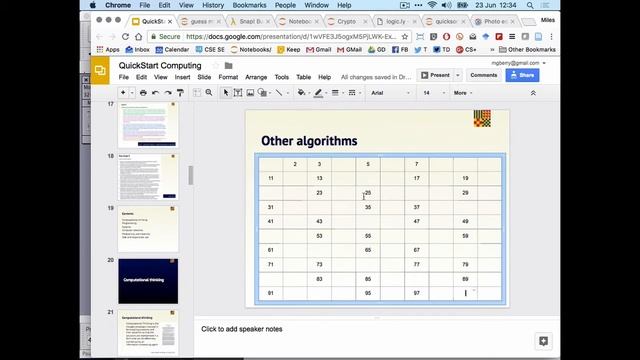Screen dimensions: 640x360
Task: Open the Format menu in Slides
Action: click(x=228, y=77)
